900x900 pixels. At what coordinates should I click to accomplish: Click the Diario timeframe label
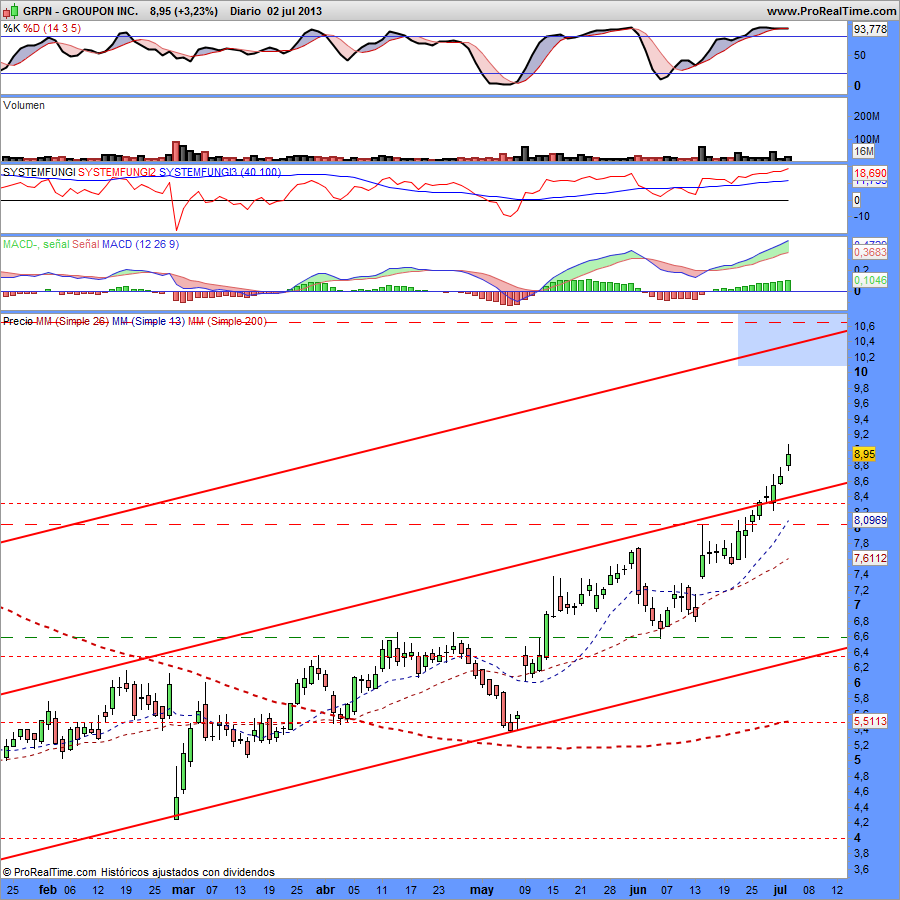coord(246,11)
